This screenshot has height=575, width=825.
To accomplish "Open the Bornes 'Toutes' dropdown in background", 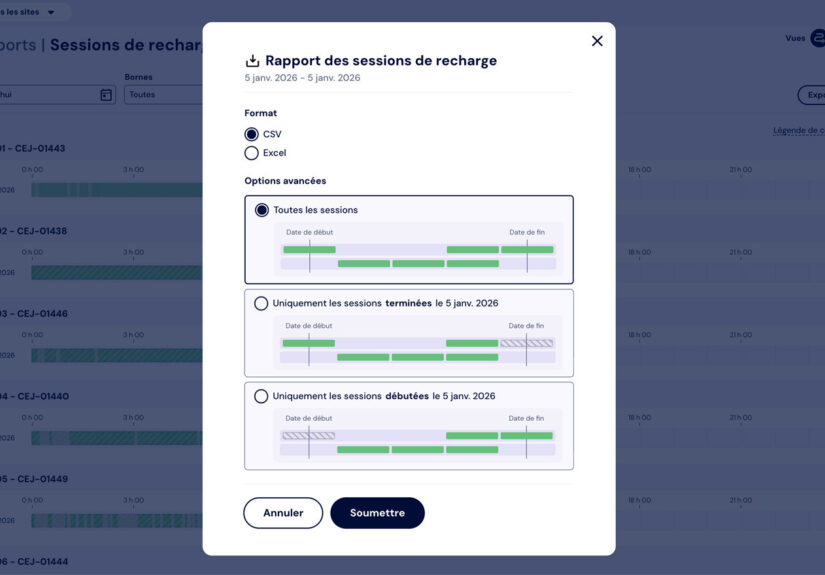I will 163,95.
